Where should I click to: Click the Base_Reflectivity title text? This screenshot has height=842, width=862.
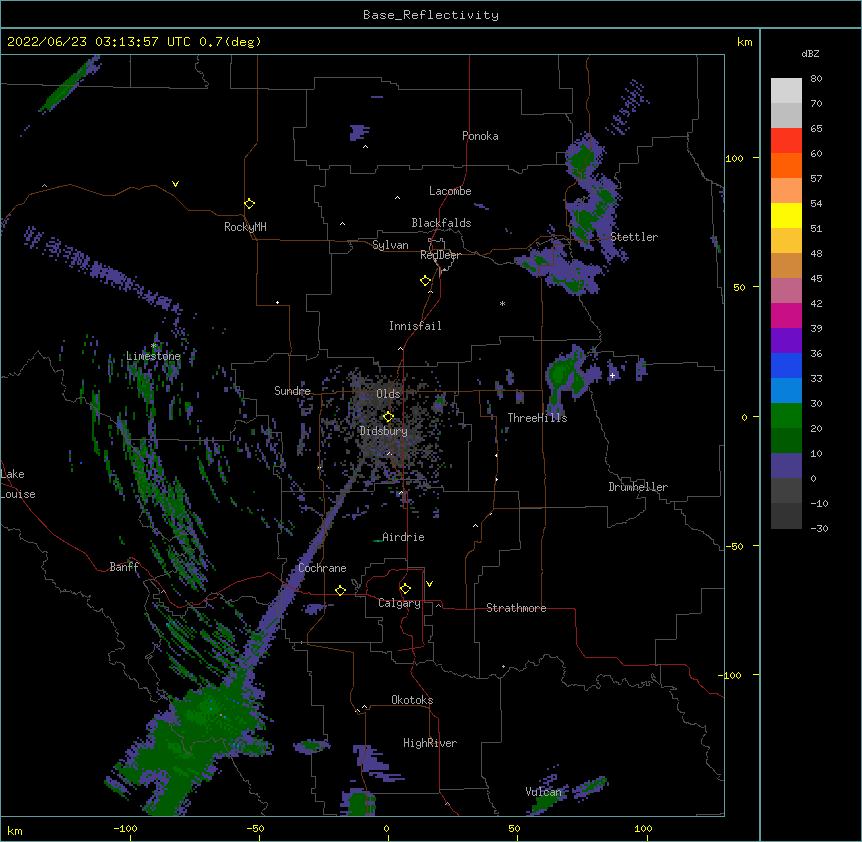[431, 15]
